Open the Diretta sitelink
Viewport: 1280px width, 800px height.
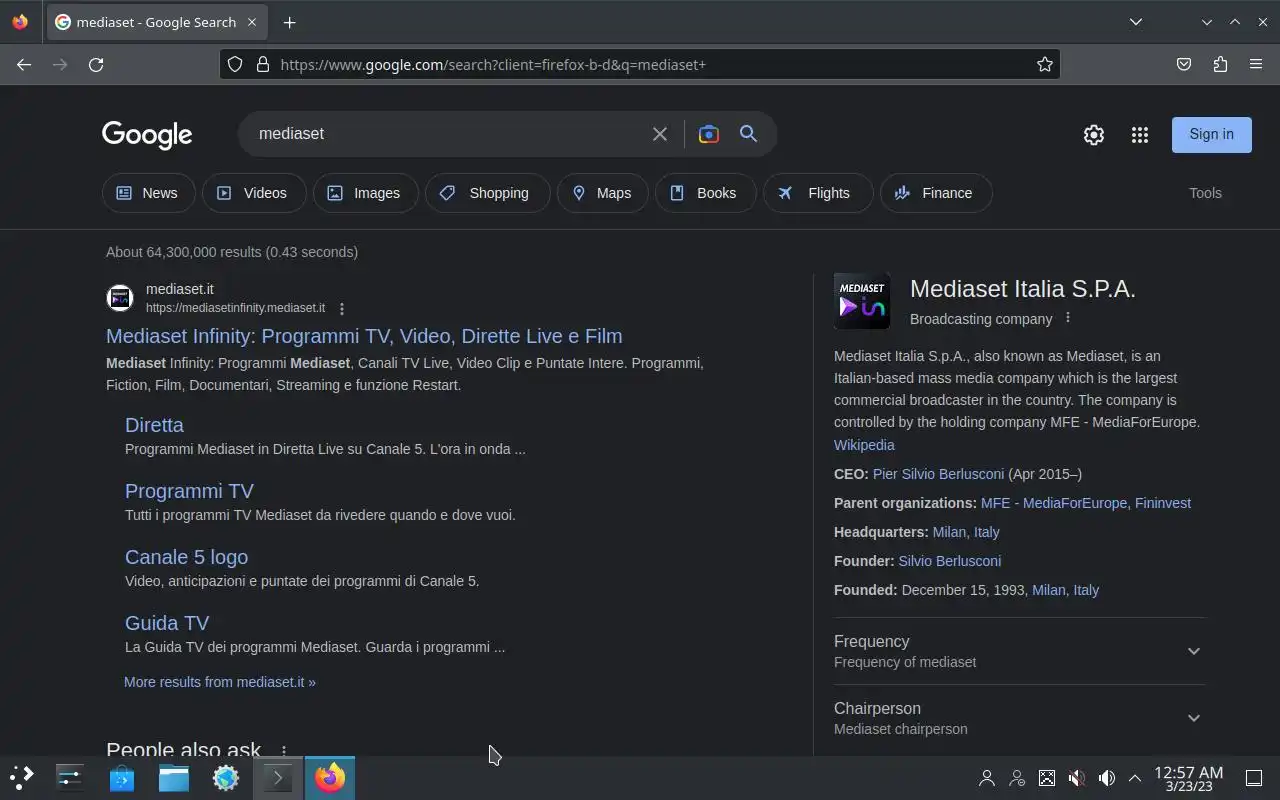point(154,425)
